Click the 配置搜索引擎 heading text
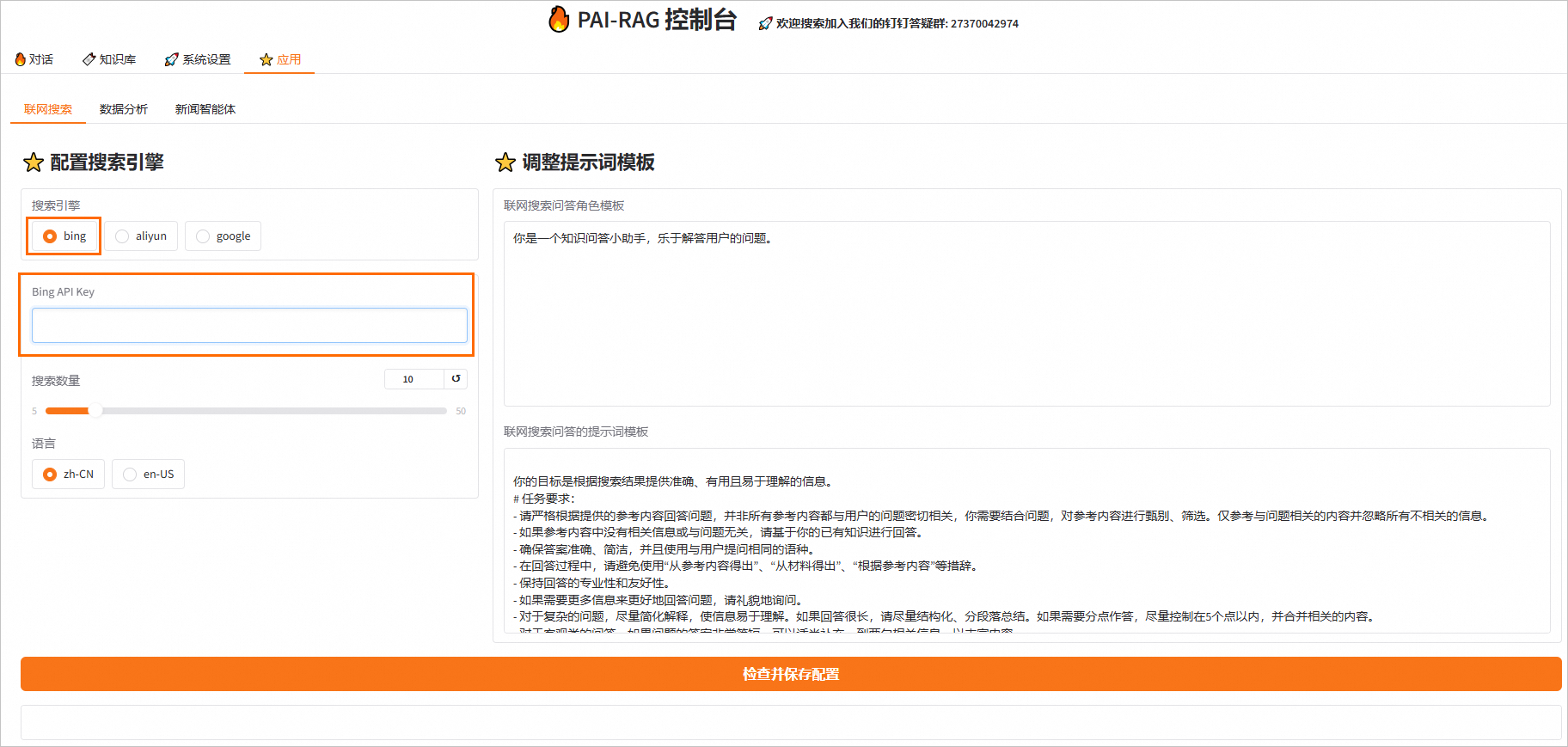 (107, 162)
